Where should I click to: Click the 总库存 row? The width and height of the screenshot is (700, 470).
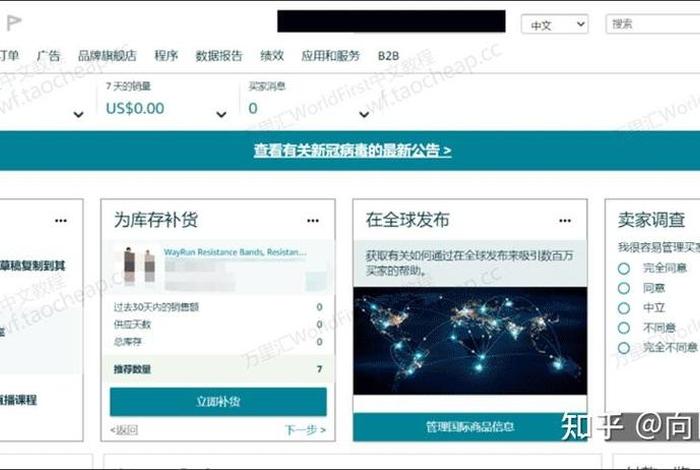[x=218, y=342]
